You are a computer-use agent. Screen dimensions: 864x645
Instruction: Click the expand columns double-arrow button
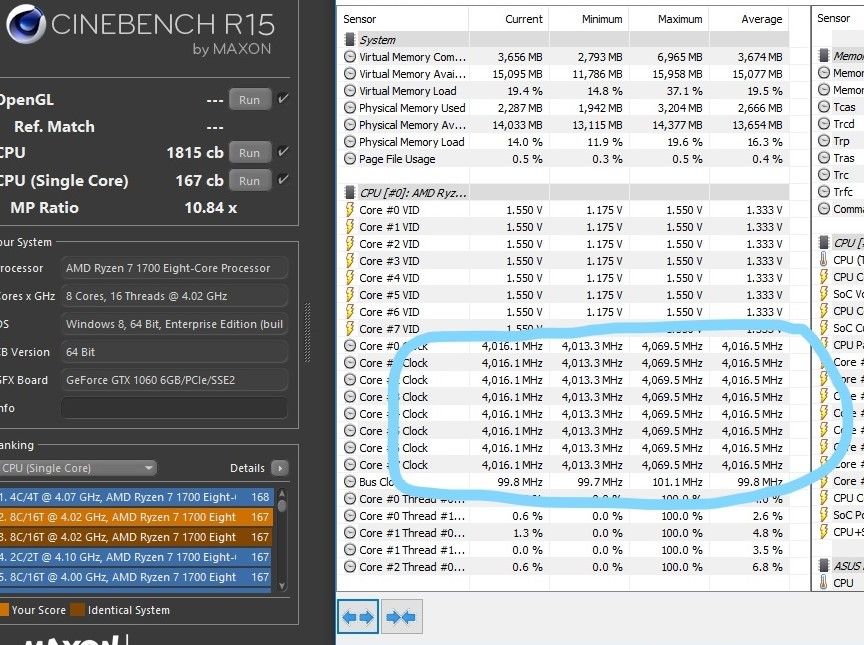(x=358, y=617)
